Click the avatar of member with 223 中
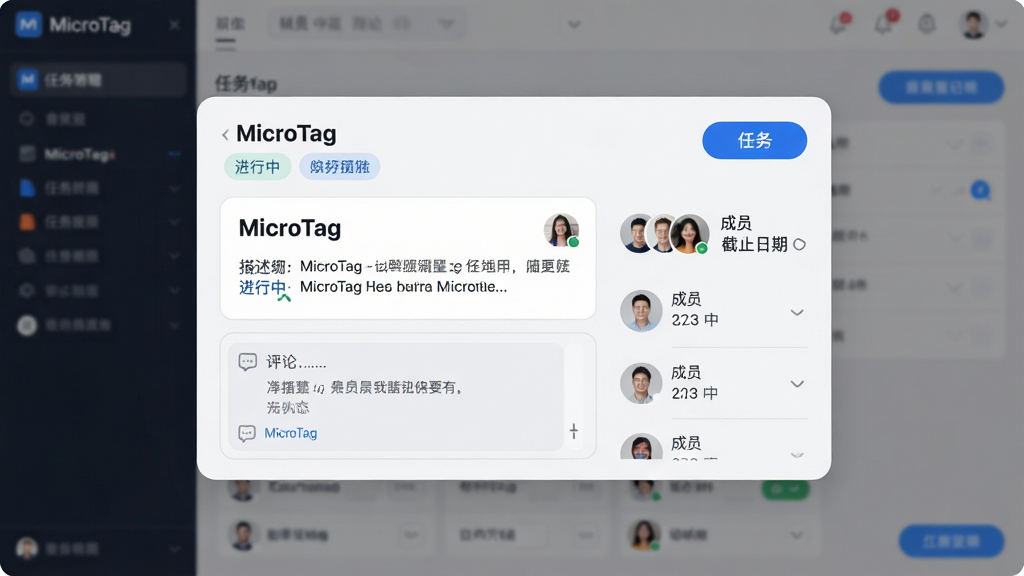This screenshot has height=576, width=1024. tap(641, 311)
